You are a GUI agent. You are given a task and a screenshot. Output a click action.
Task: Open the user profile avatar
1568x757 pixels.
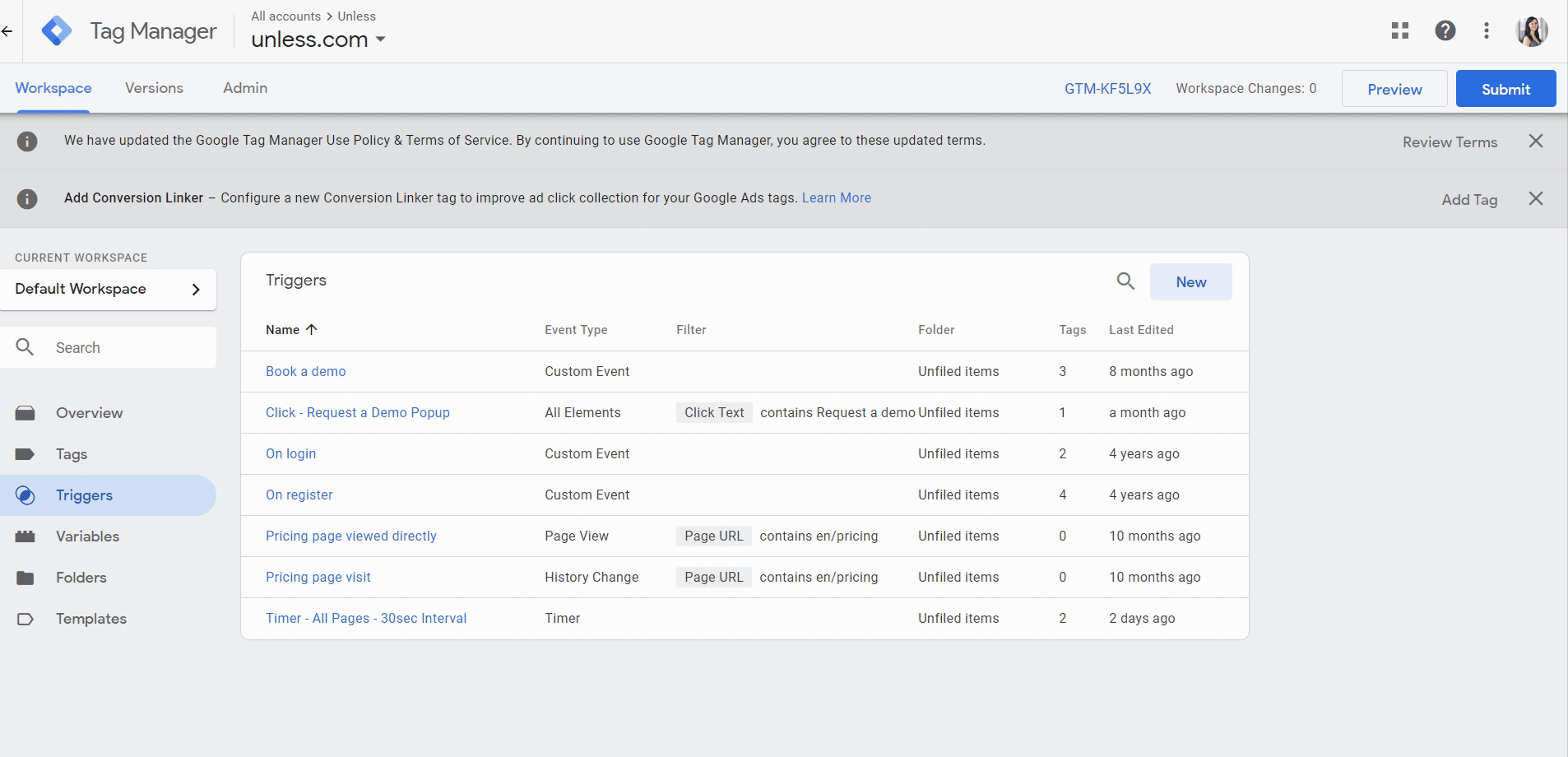pos(1532,31)
